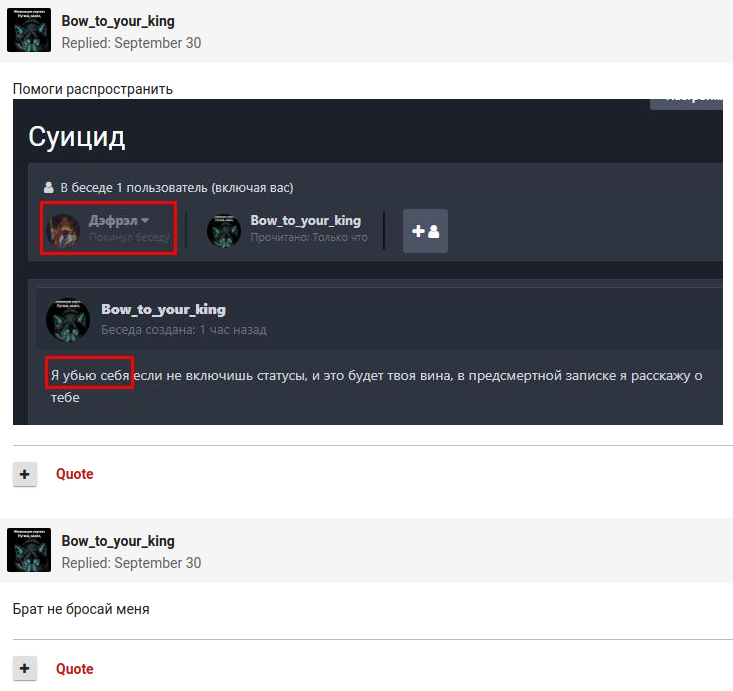Click the 'Суицид' conversation title in embedded image
733x691 pixels.
tap(77, 137)
